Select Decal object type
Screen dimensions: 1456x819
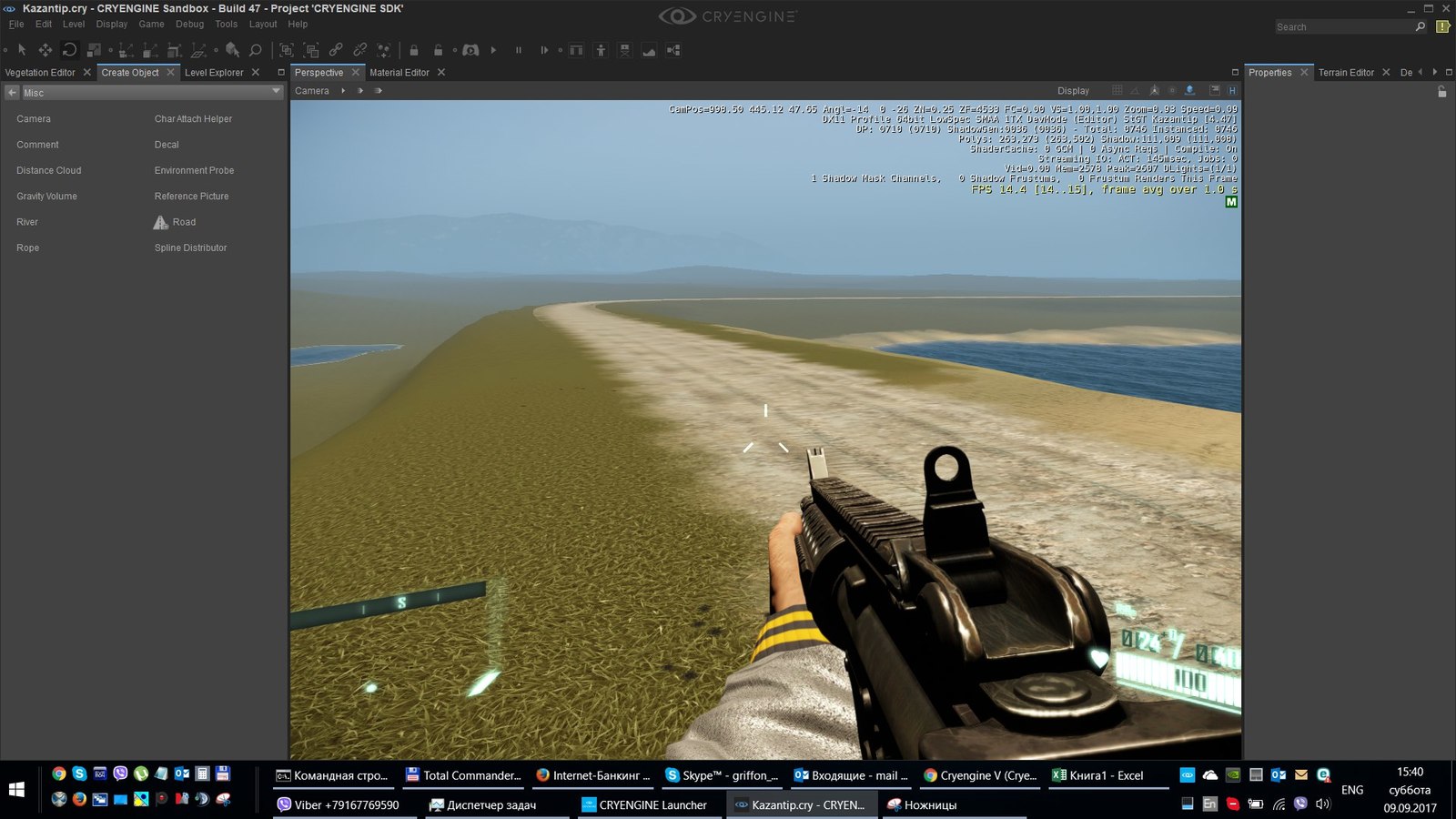(167, 145)
